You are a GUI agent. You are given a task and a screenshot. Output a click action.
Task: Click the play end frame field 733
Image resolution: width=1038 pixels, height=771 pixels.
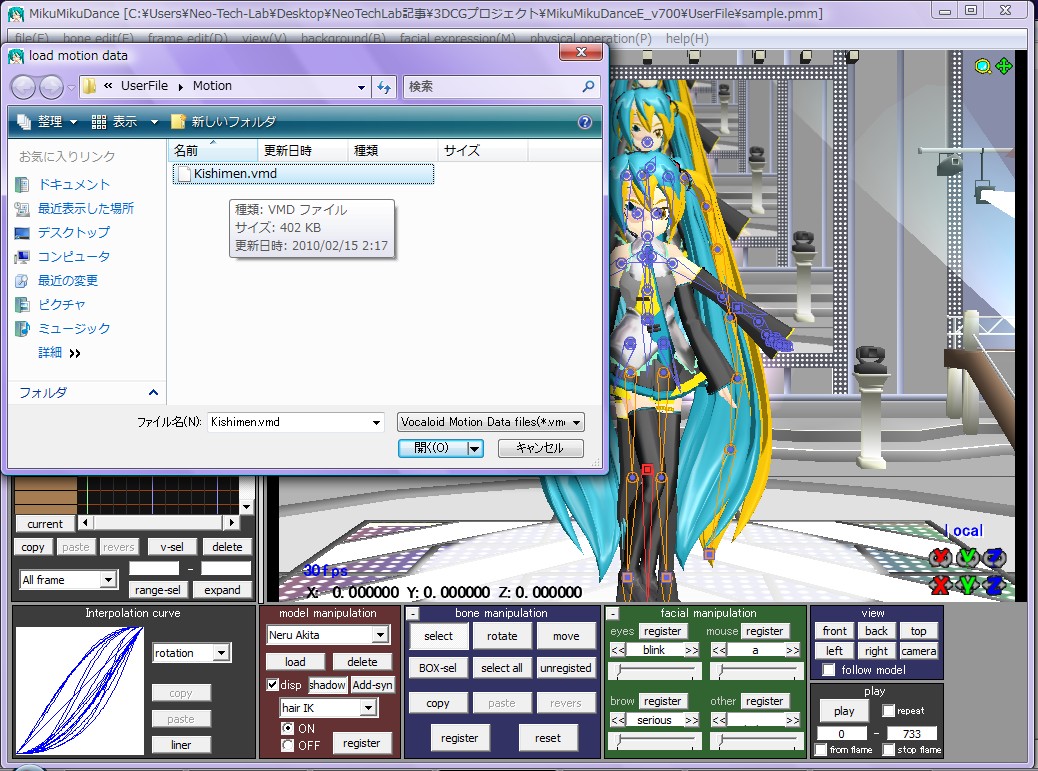[912, 733]
